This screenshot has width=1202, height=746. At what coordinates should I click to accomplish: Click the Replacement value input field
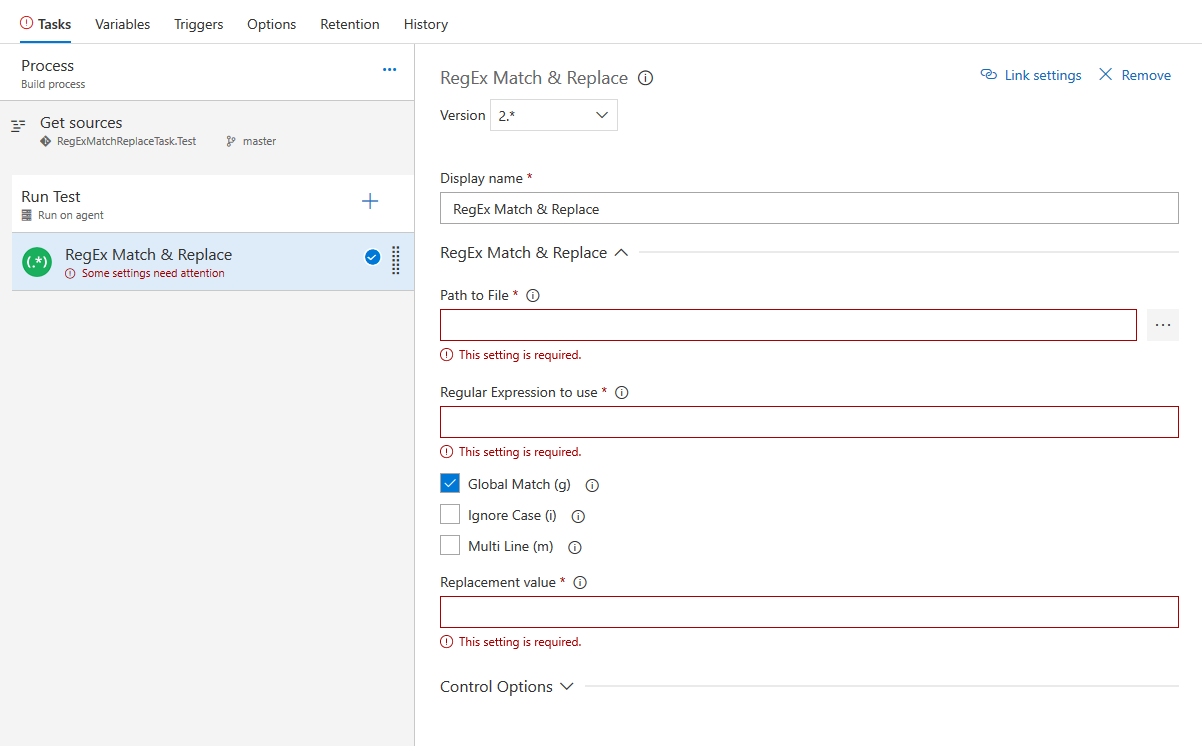coord(809,612)
